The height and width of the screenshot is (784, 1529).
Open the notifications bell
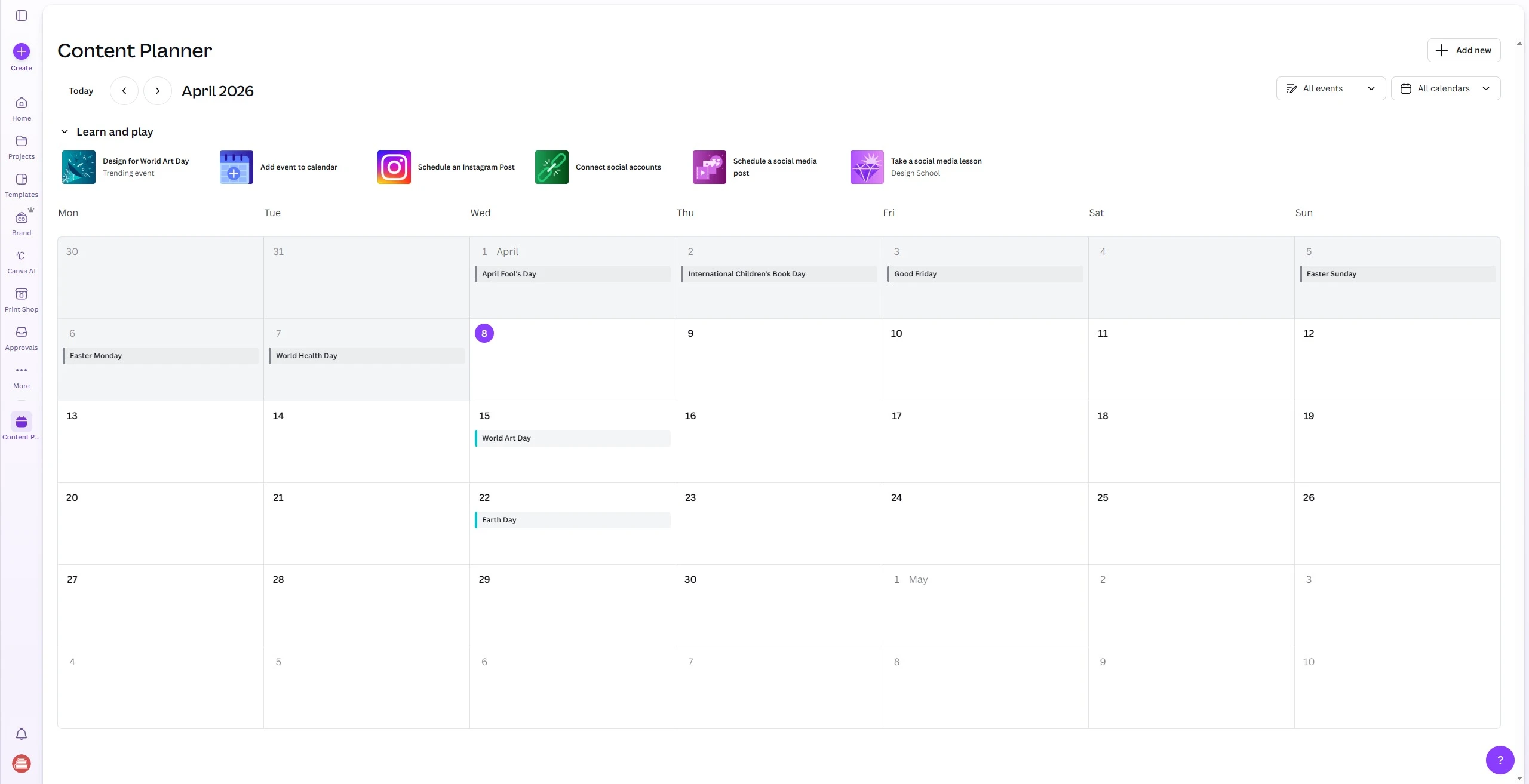point(22,734)
